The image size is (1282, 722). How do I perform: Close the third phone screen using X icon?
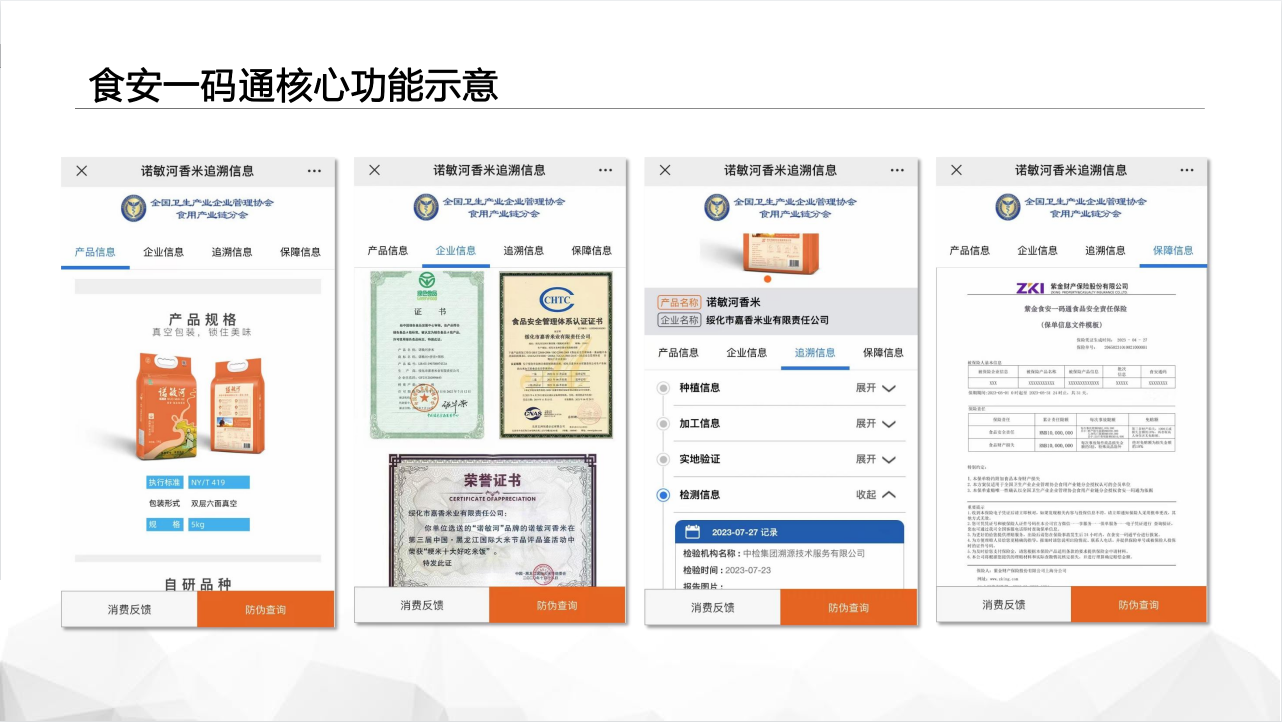click(x=665, y=170)
